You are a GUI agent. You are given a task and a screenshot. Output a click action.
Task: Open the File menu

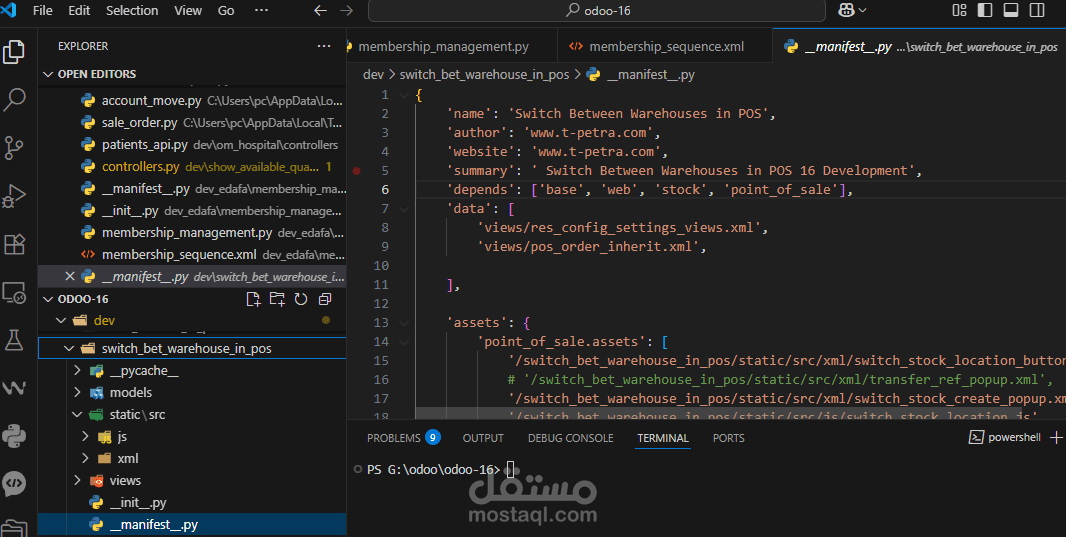pos(42,10)
